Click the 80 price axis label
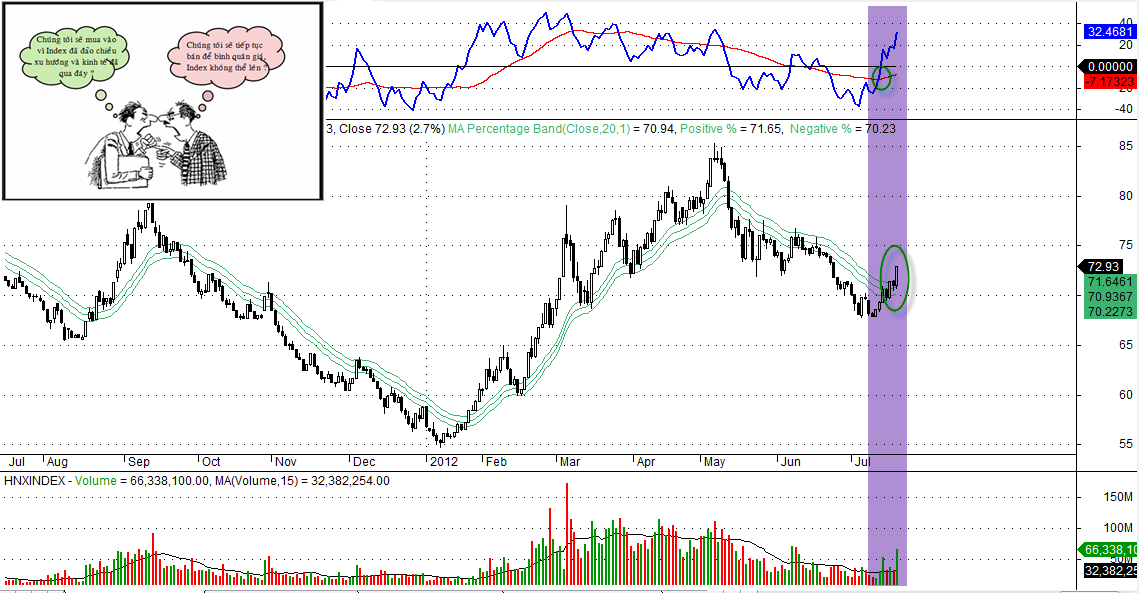The width and height of the screenshot is (1139, 593). coord(1125,195)
